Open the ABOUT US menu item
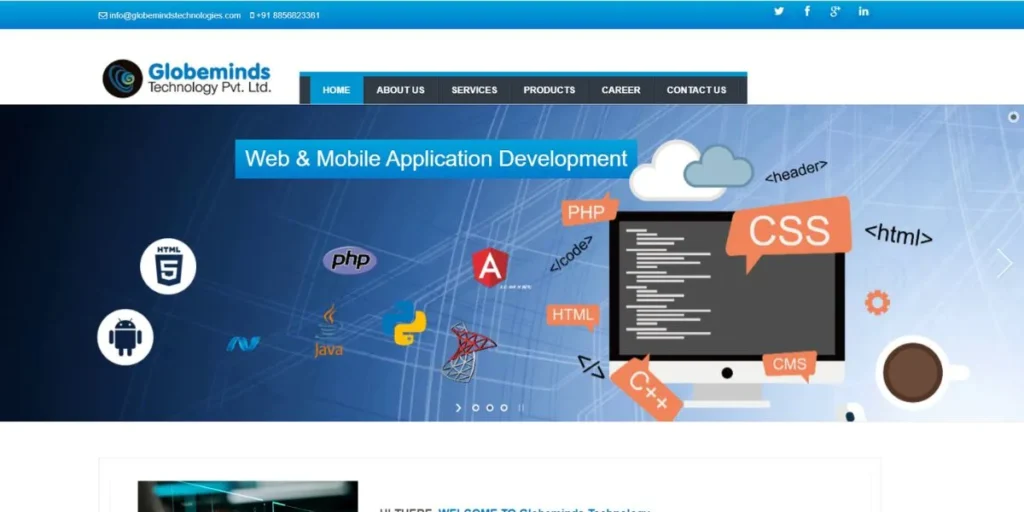The image size is (1024, 512). coord(400,90)
